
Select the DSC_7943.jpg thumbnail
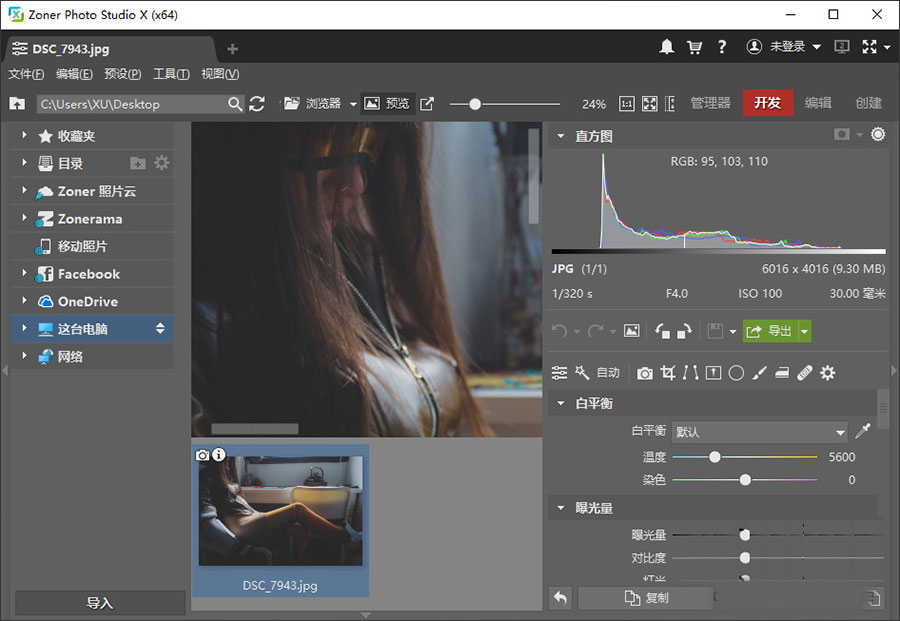pyautogui.click(x=280, y=521)
